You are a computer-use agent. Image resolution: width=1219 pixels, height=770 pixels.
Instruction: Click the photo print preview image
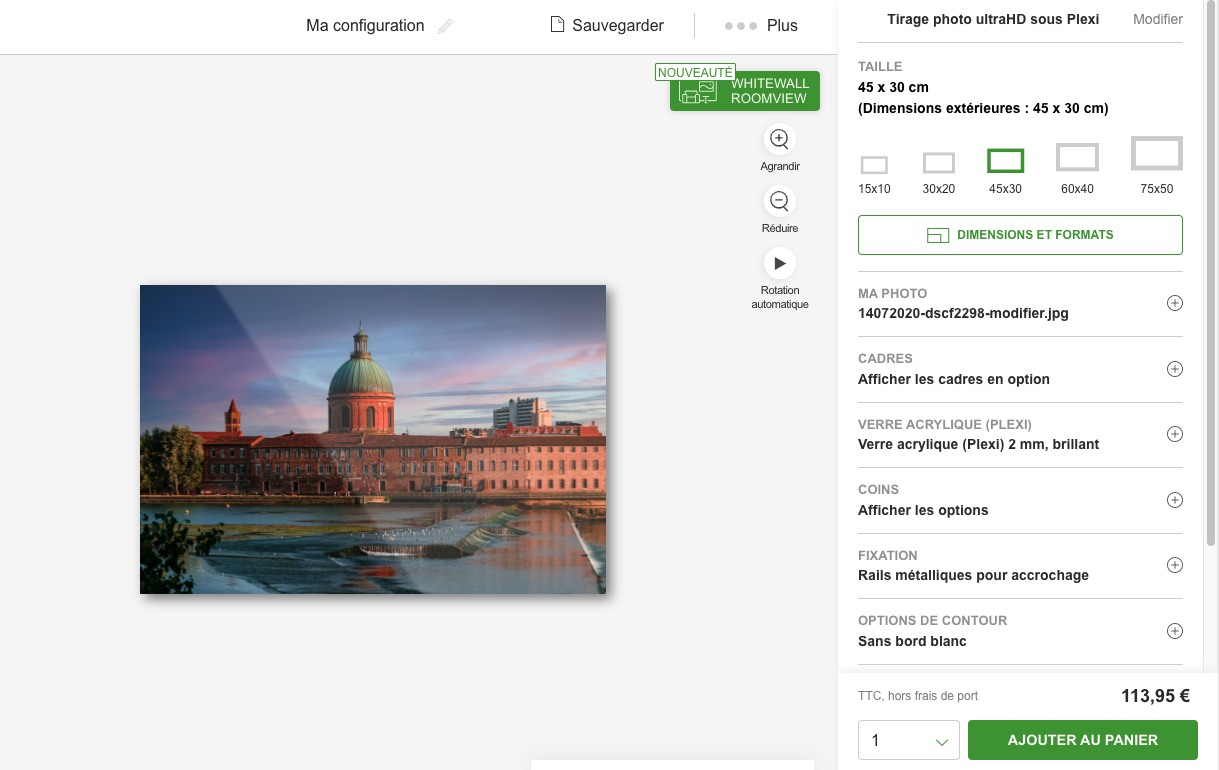[x=373, y=439]
